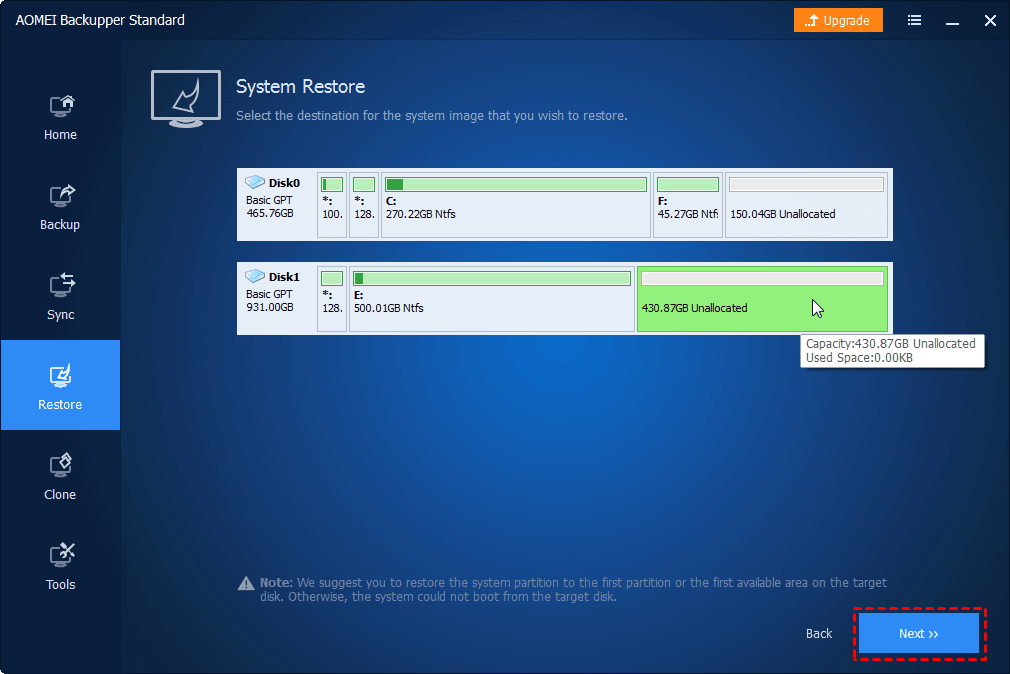The height and width of the screenshot is (674, 1010).
Task: Click the Disk1 label text
Action: [284, 277]
